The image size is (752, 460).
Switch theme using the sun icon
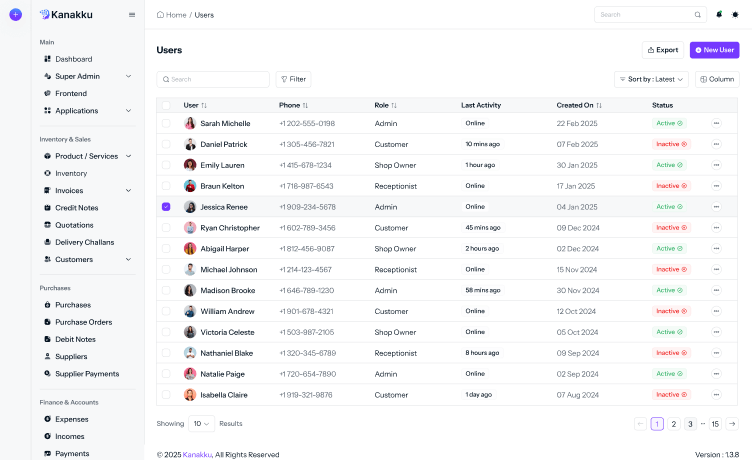735,14
